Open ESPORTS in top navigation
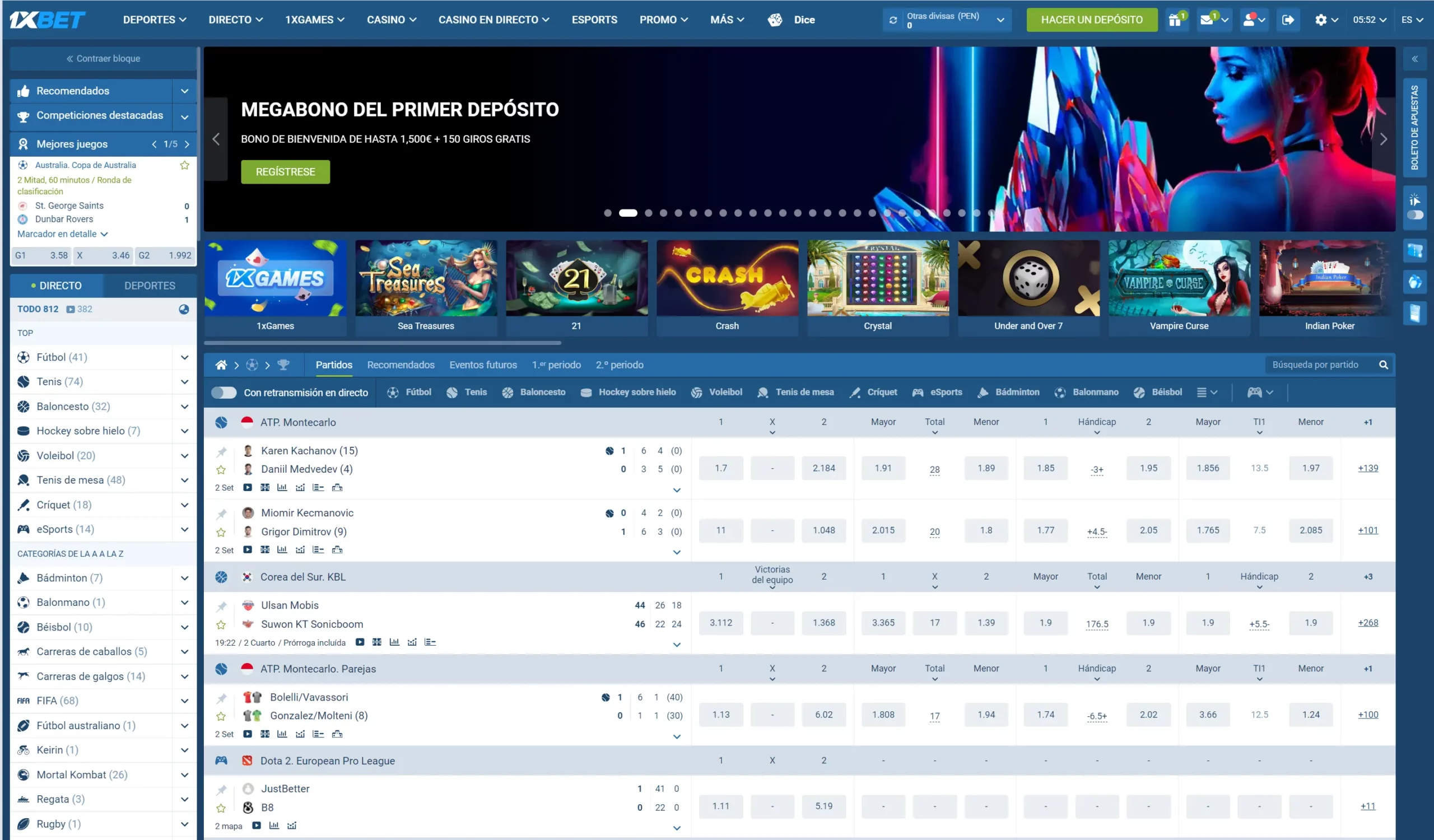1434x840 pixels. tap(594, 20)
